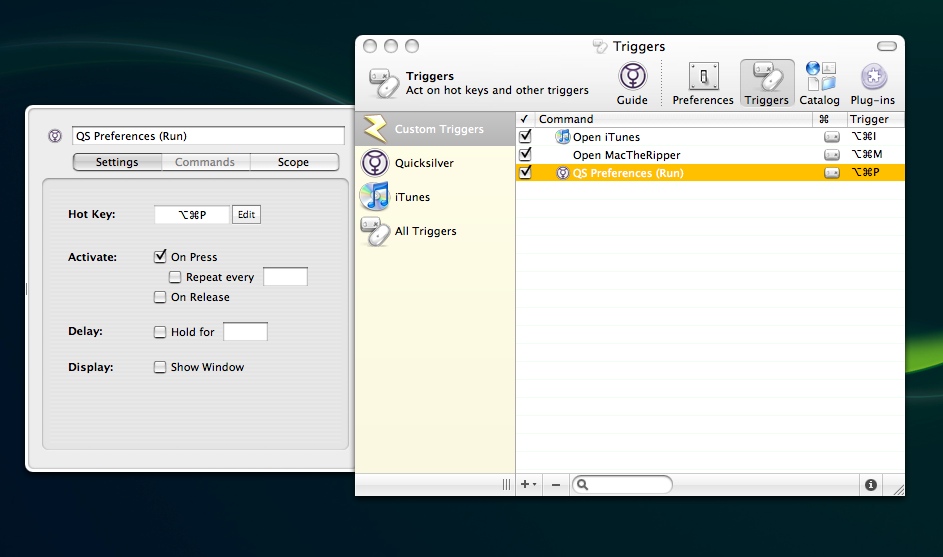943x557 pixels.
Task: Click the sidebar splitter grip handle
Action: click(x=506, y=485)
